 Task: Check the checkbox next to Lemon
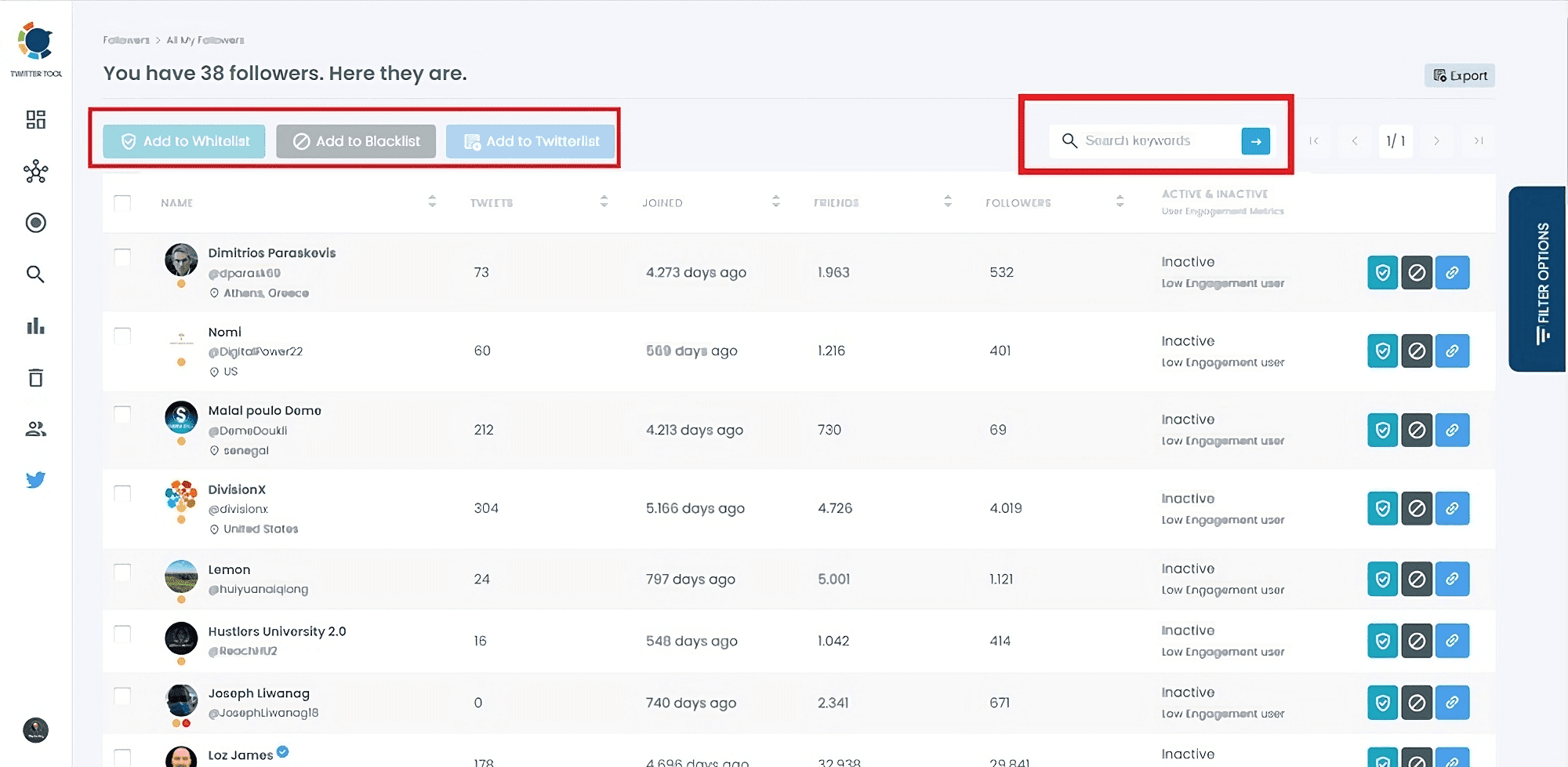click(122, 573)
